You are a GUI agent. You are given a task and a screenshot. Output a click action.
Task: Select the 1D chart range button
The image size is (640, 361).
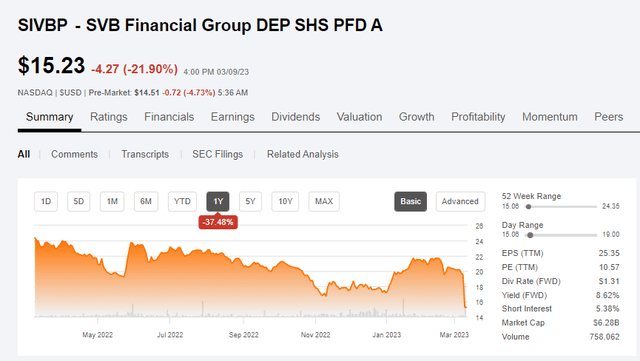coord(46,201)
